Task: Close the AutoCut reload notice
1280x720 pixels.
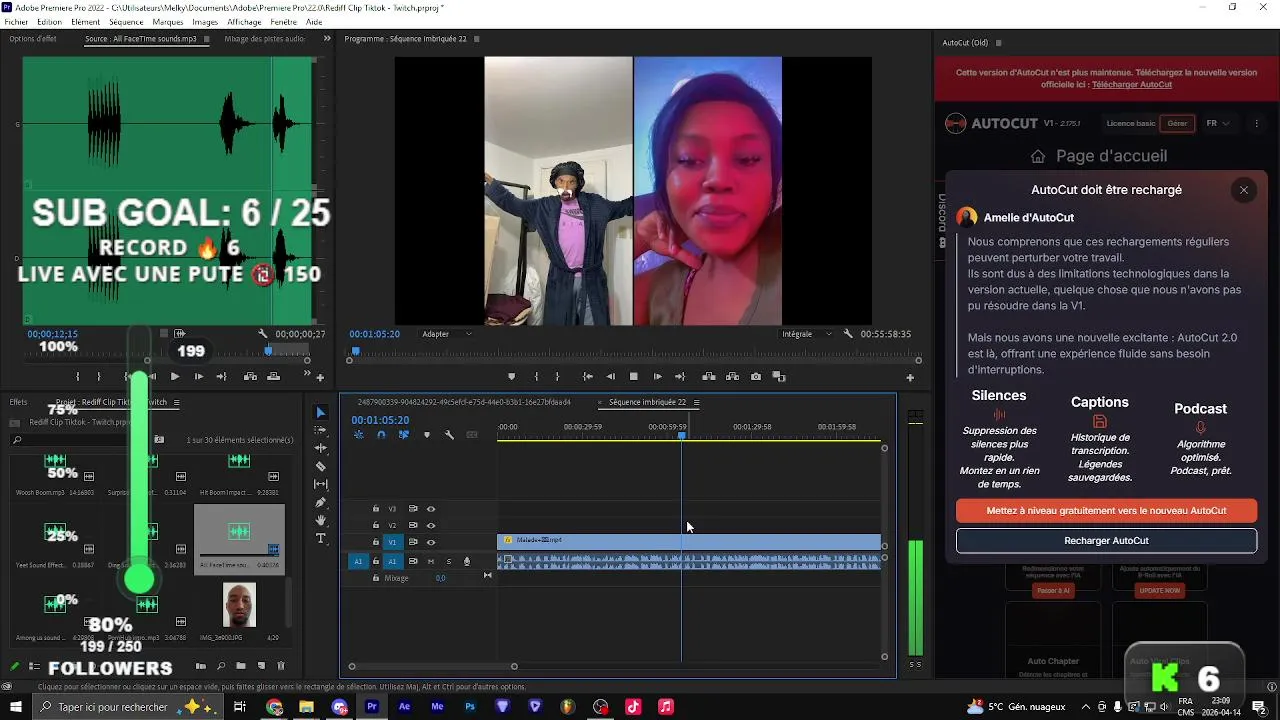Action: coord(1244,190)
